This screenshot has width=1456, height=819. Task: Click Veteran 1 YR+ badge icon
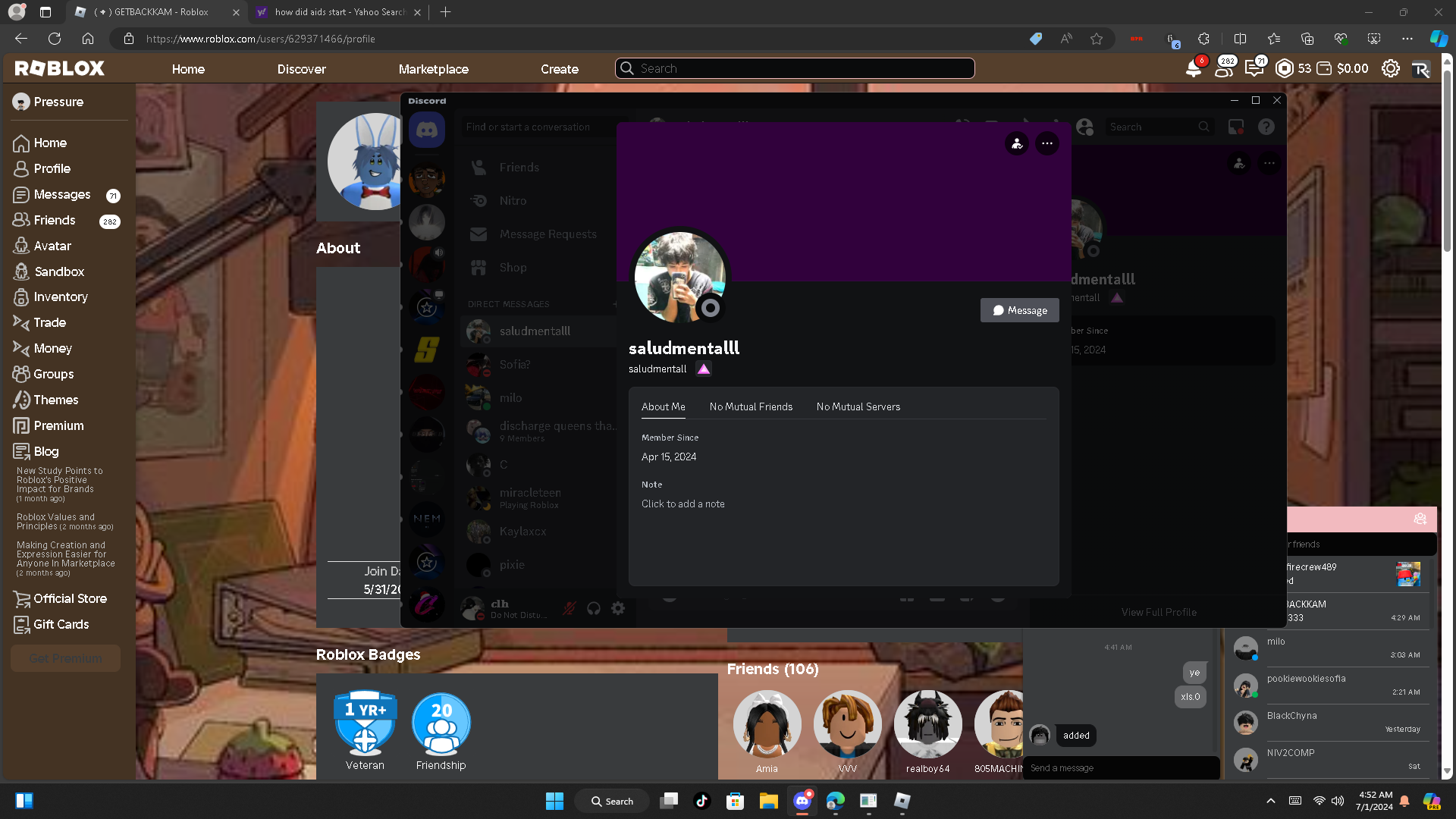click(x=366, y=723)
